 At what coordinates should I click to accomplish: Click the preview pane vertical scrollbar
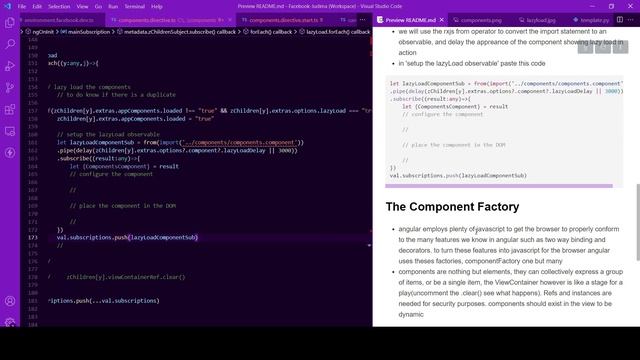click(638, 222)
